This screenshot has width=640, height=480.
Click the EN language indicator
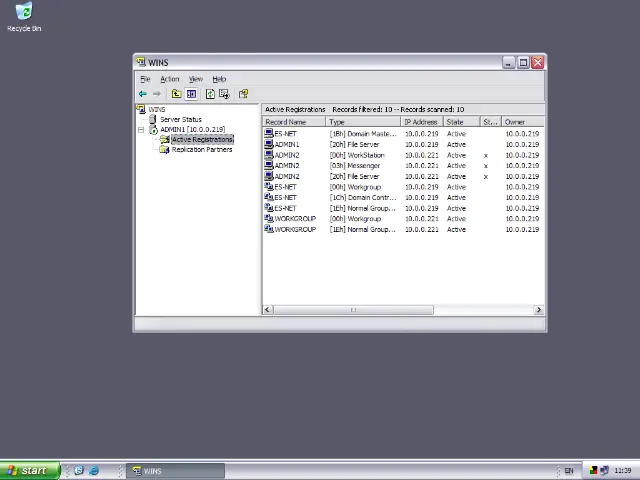pos(569,471)
